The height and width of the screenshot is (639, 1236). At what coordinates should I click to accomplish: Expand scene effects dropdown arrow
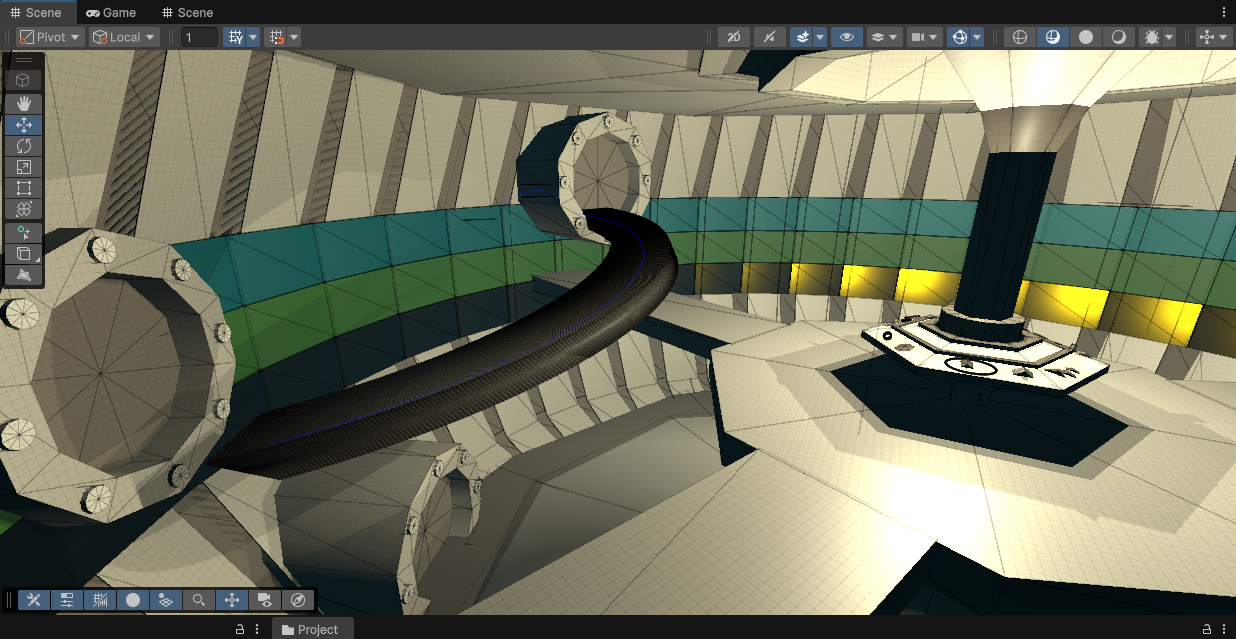click(820, 37)
